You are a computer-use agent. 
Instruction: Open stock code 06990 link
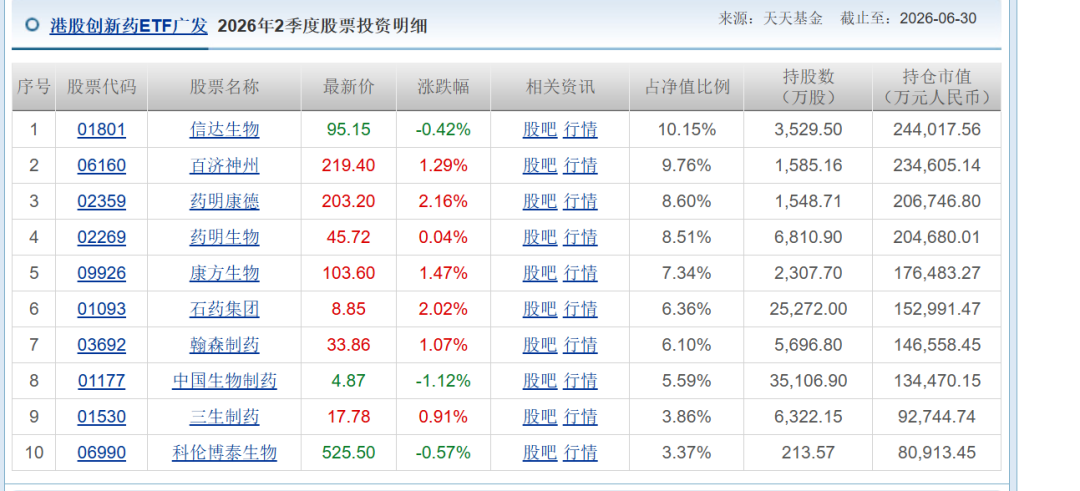(x=101, y=452)
